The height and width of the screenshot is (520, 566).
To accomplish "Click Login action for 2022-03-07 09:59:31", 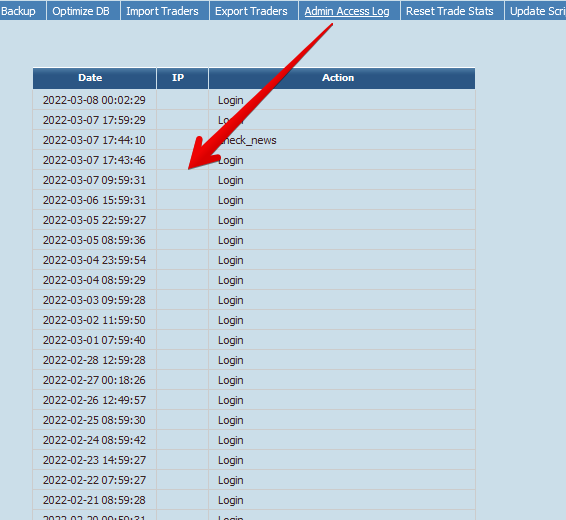I will click(231, 180).
